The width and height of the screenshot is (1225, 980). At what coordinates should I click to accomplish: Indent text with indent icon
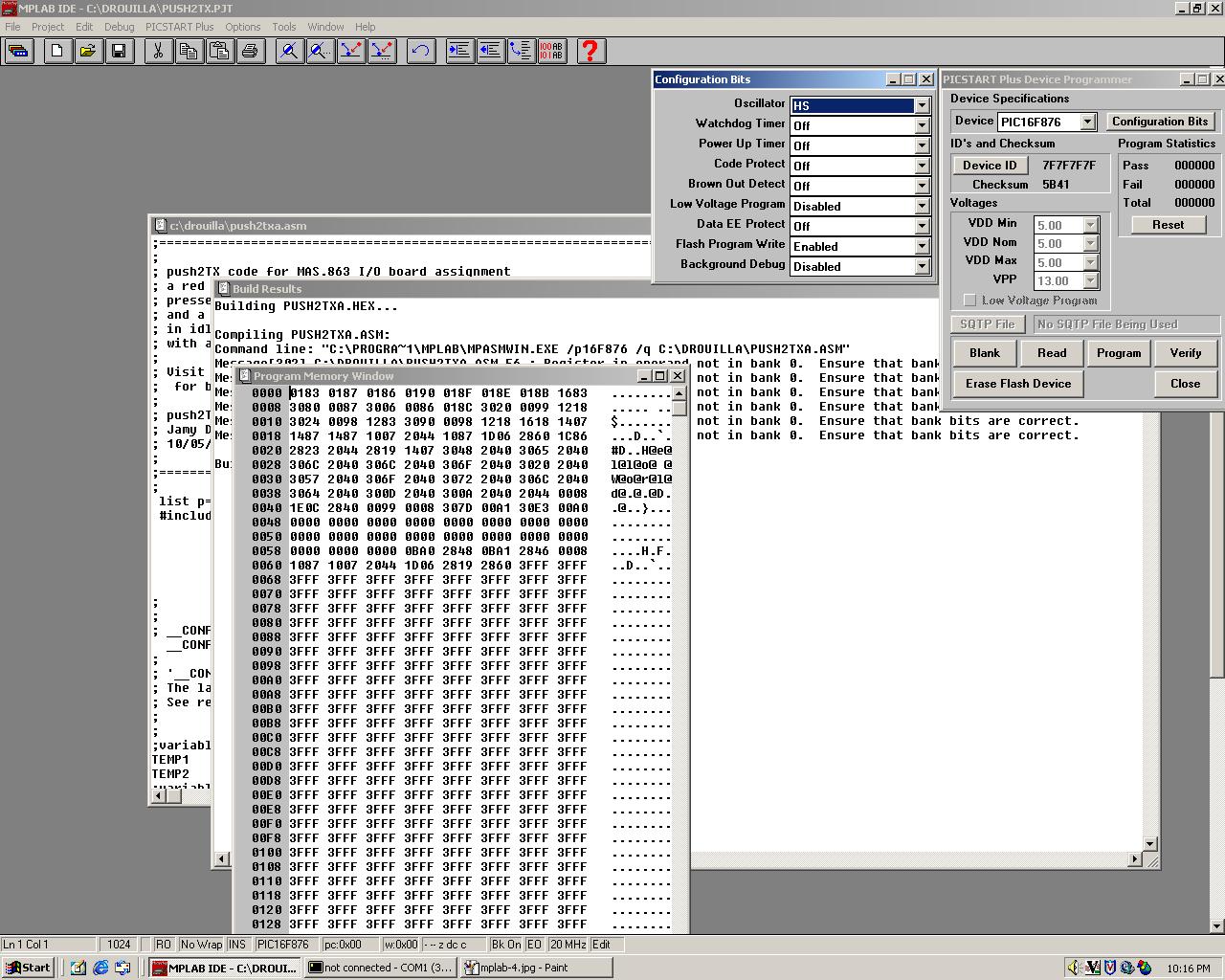[460, 51]
